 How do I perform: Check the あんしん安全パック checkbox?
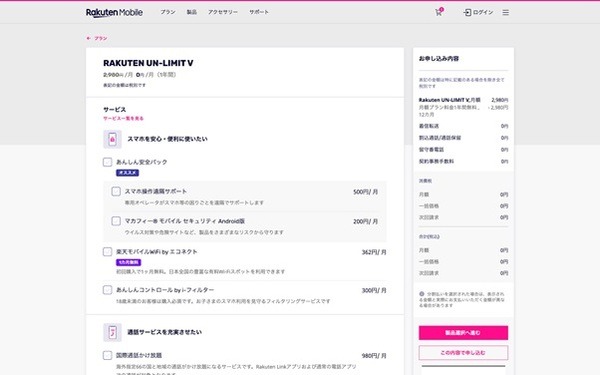(108, 162)
